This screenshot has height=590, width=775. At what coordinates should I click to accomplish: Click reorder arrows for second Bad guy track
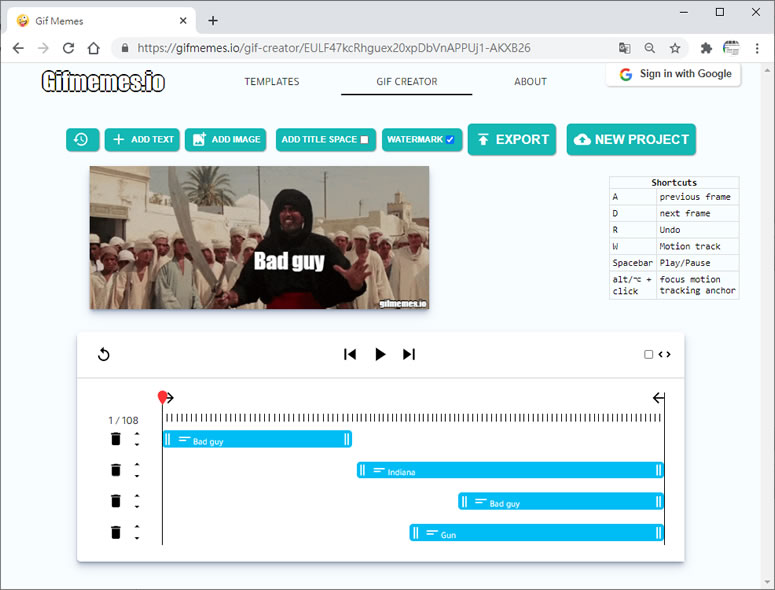(x=137, y=501)
